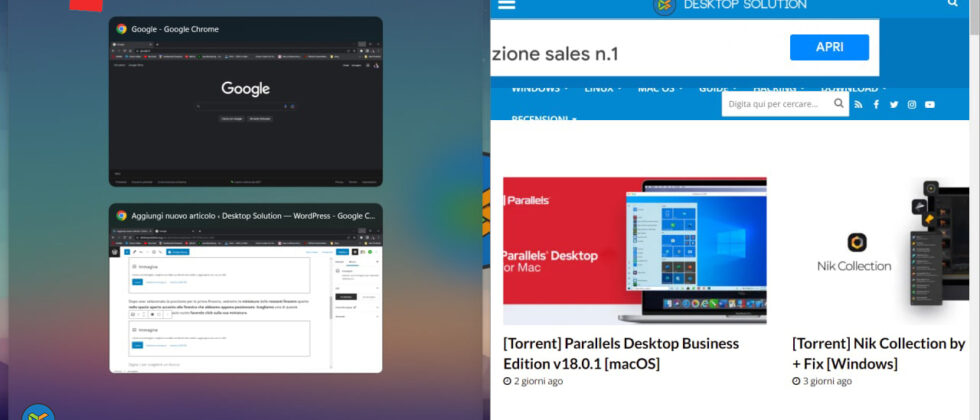Click the '2 giorni ago' date text
980x420 pixels.
(x=538, y=381)
